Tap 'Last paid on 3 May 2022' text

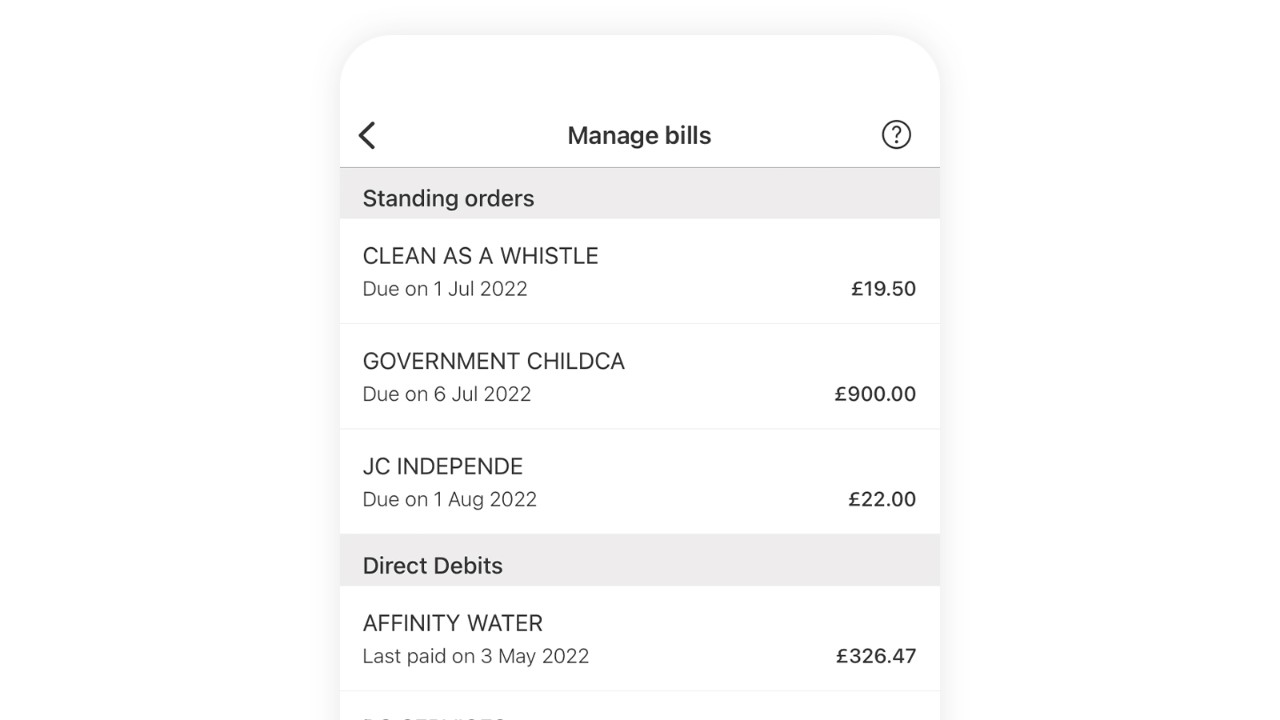(x=476, y=656)
